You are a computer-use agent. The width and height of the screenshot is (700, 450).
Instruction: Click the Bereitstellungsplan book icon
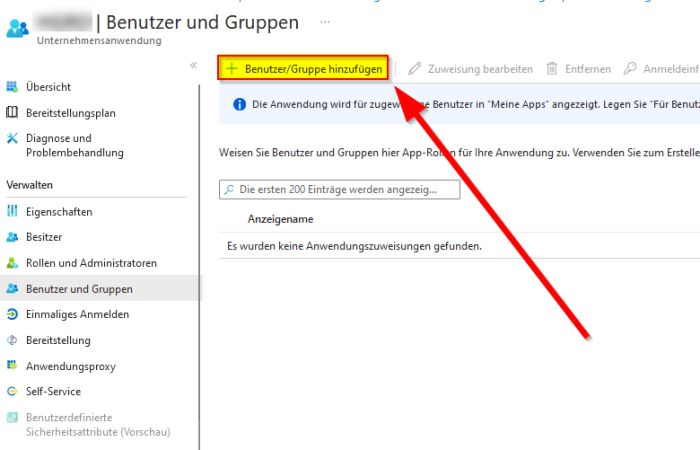click(x=12, y=112)
